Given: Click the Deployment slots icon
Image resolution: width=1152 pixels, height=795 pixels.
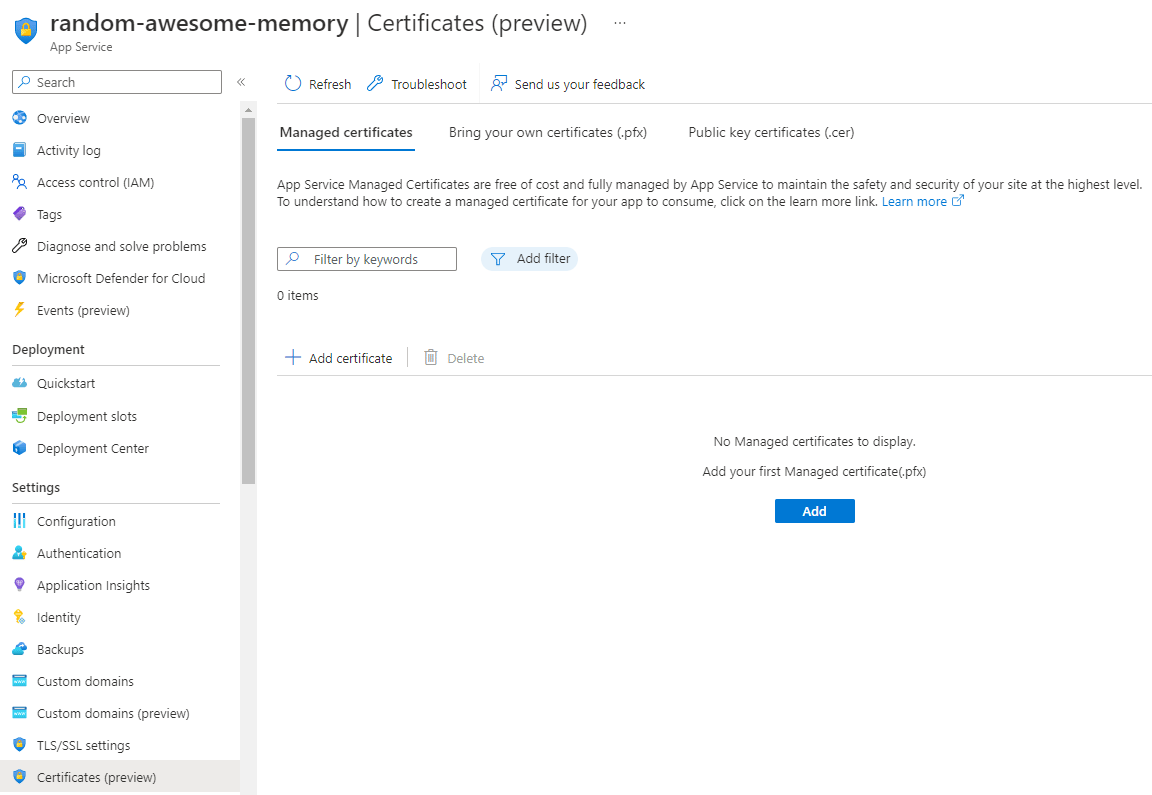Looking at the screenshot, I should 20,416.
